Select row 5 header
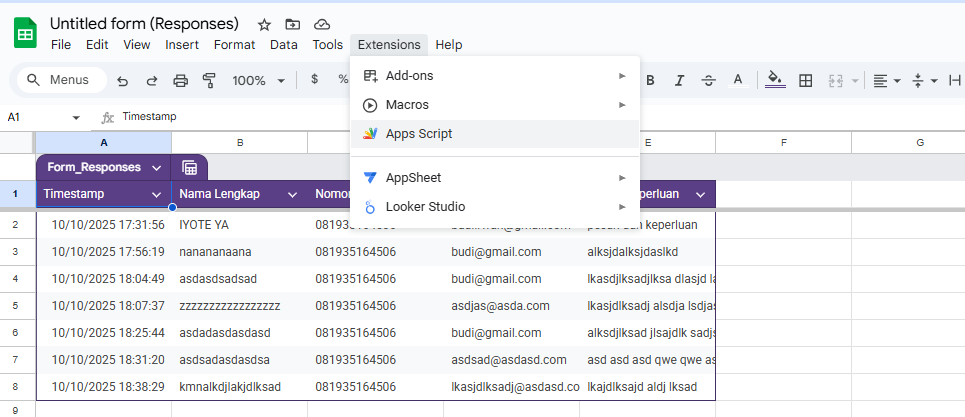Viewport: 965px width, 417px height. pyautogui.click(x=17, y=306)
